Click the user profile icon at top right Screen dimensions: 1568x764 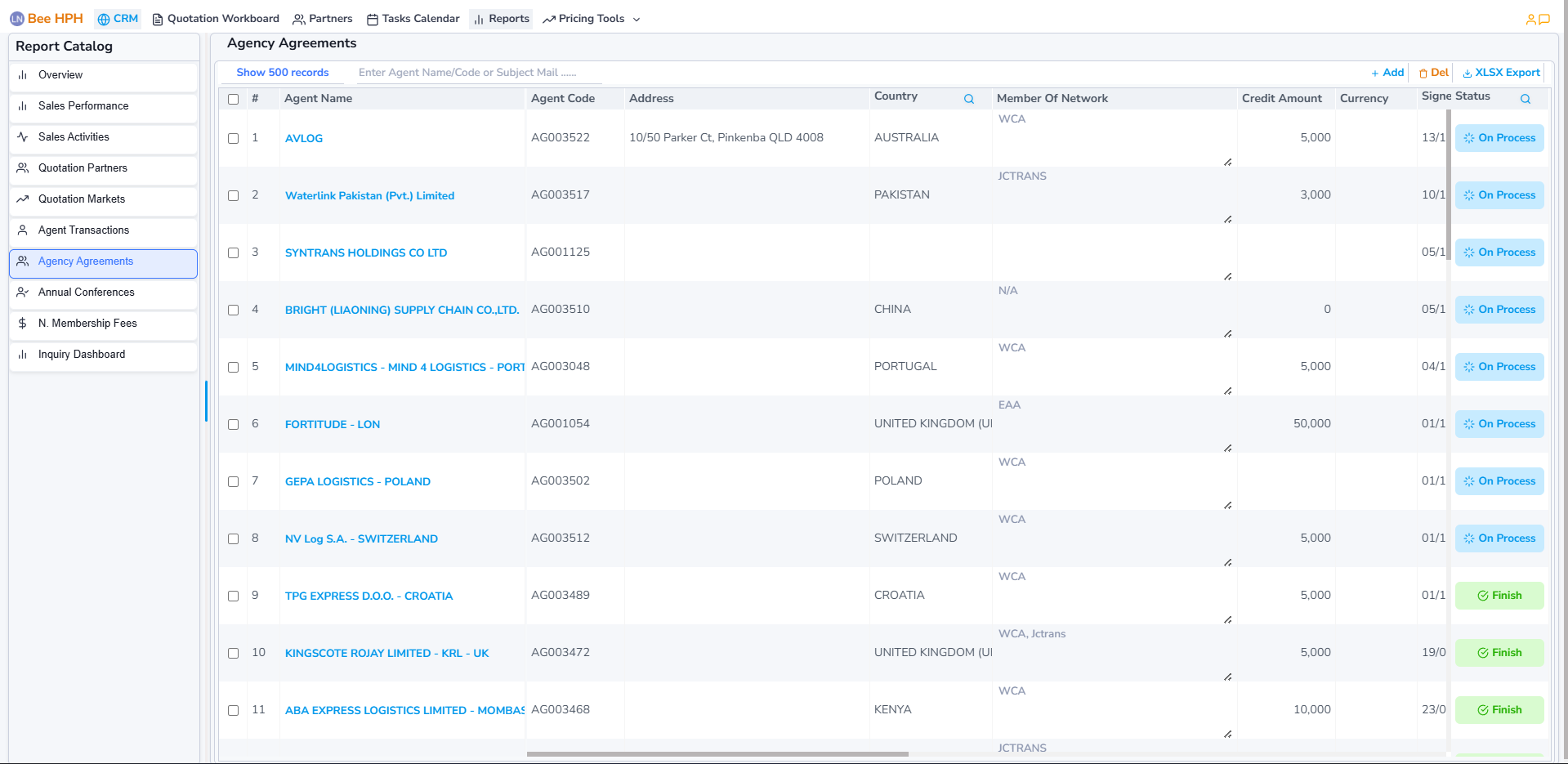(1530, 20)
